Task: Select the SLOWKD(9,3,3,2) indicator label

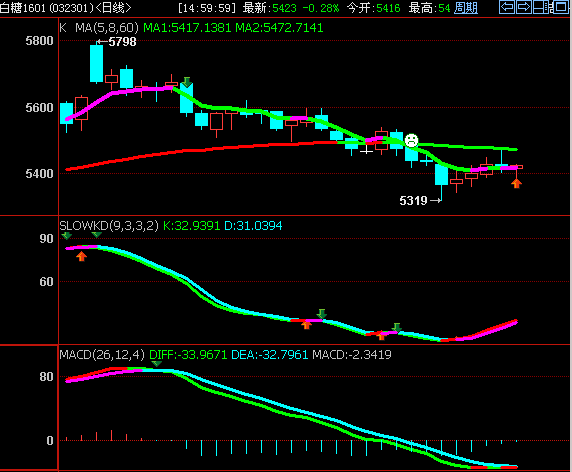Action: point(109,225)
